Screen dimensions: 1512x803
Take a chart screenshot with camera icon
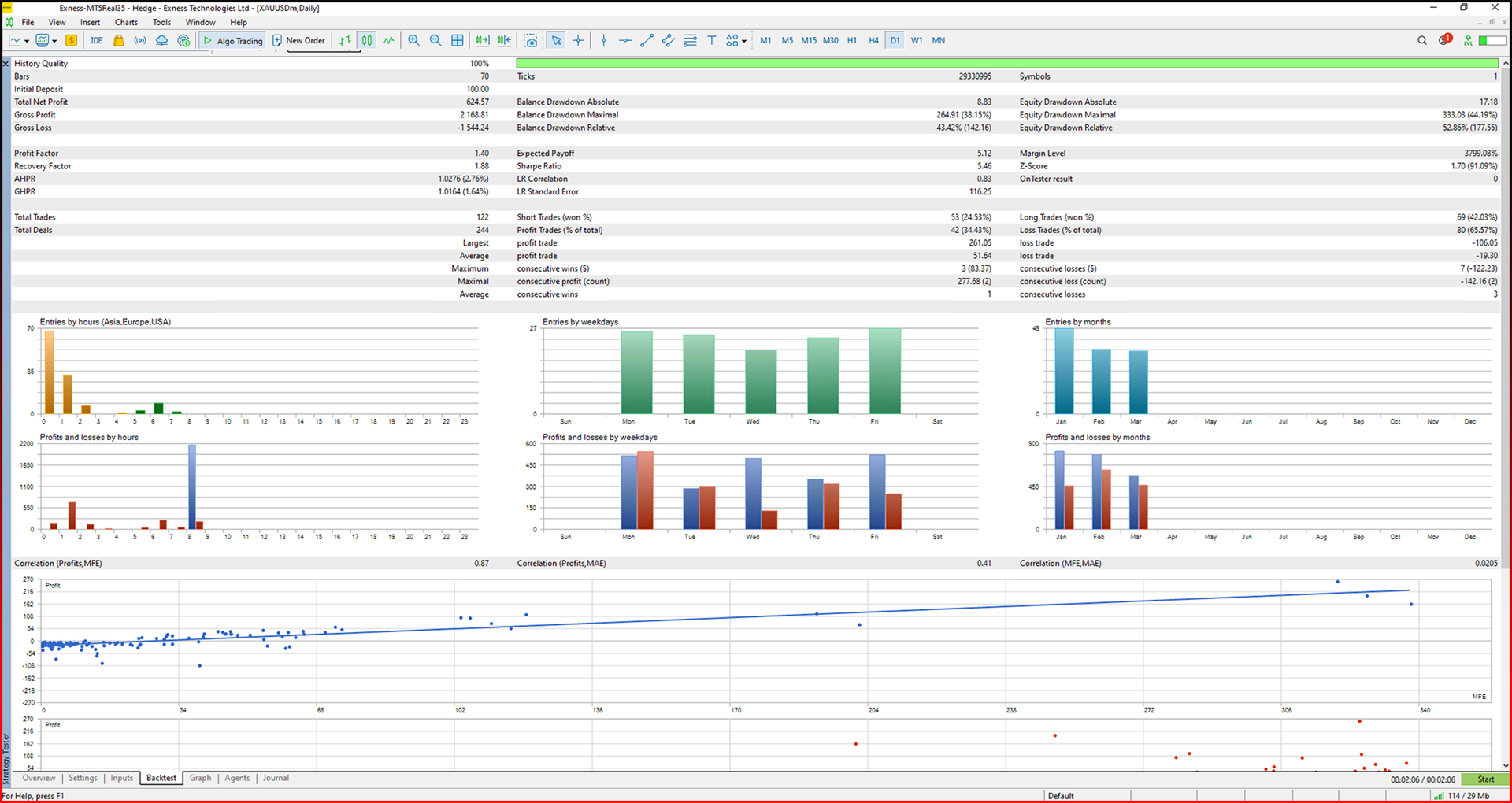point(531,41)
